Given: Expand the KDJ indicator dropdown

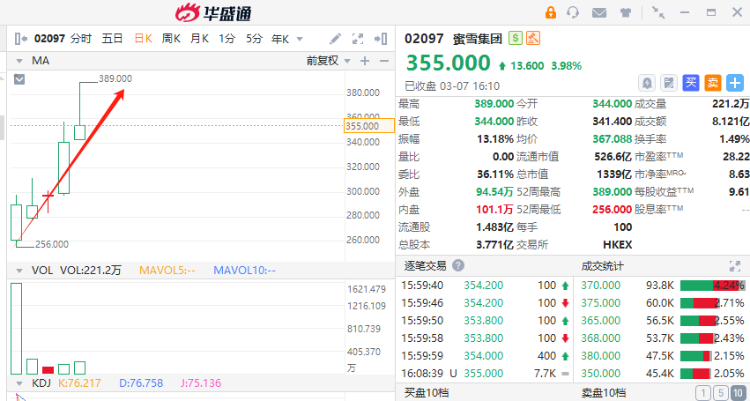Looking at the screenshot, I should click(x=19, y=381).
